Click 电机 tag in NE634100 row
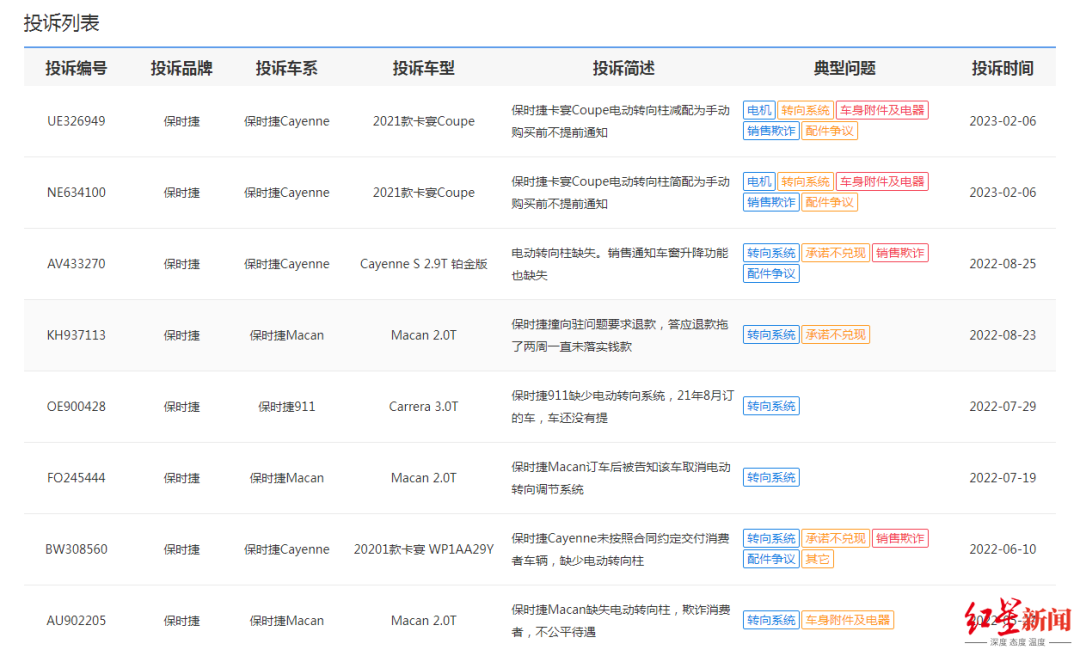The height and width of the screenshot is (656, 1080). (759, 182)
